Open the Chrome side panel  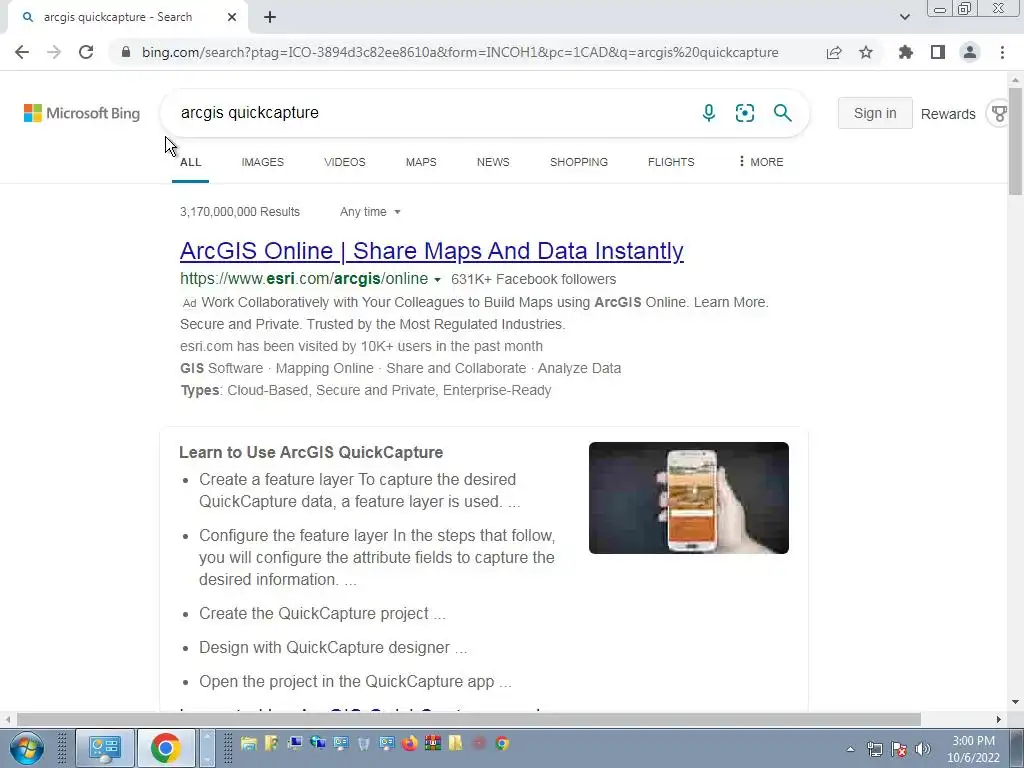click(x=938, y=52)
